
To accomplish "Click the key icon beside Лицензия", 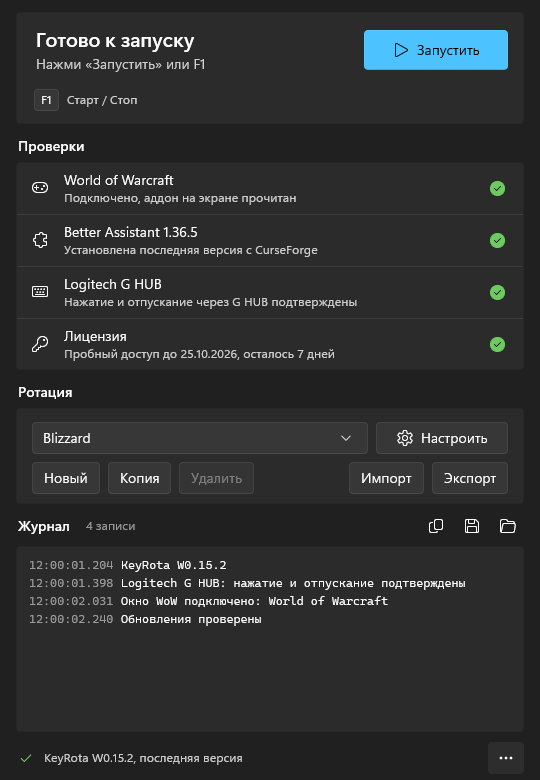I will 40,344.
